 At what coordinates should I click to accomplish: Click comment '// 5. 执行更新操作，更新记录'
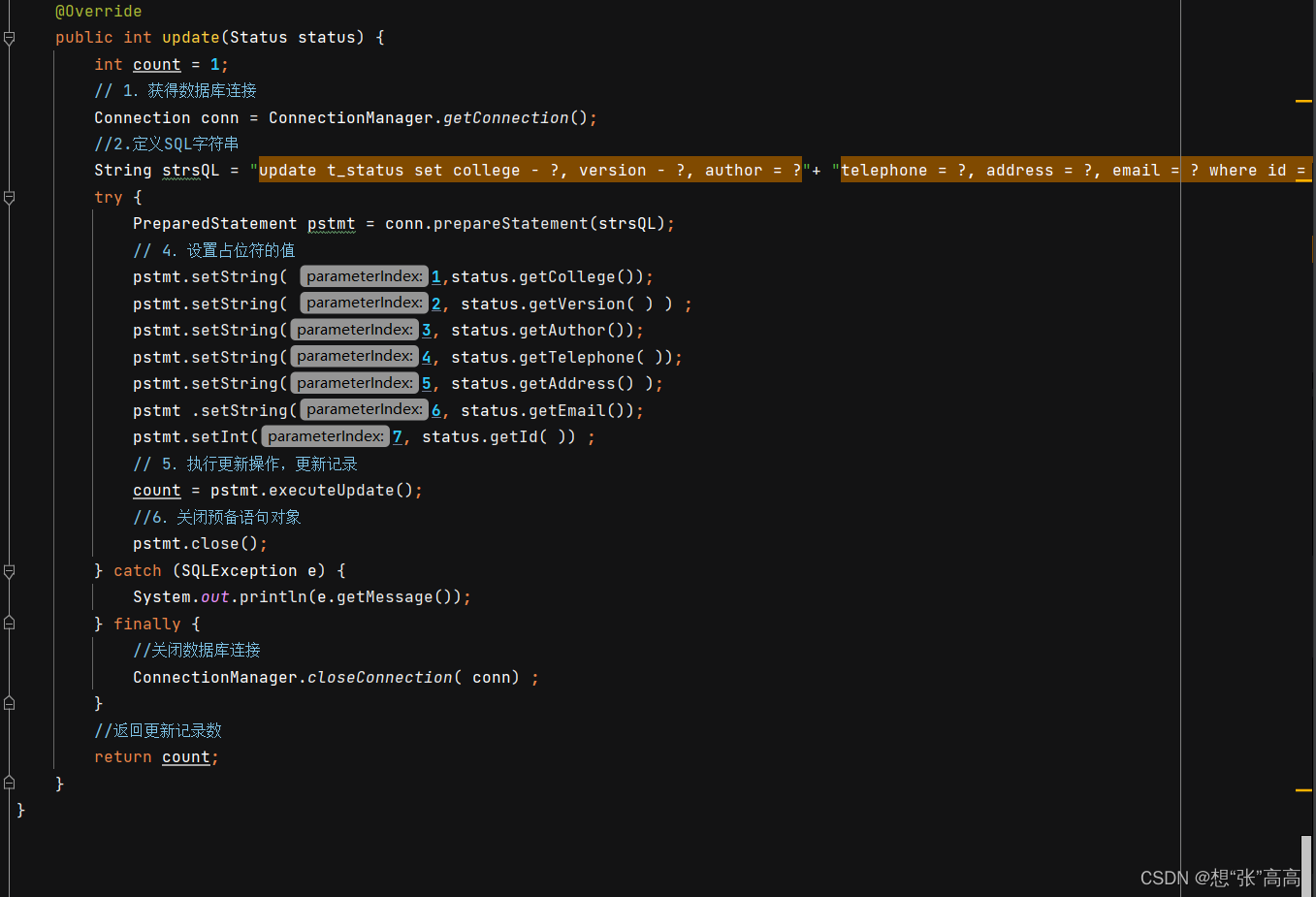point(245,465)
